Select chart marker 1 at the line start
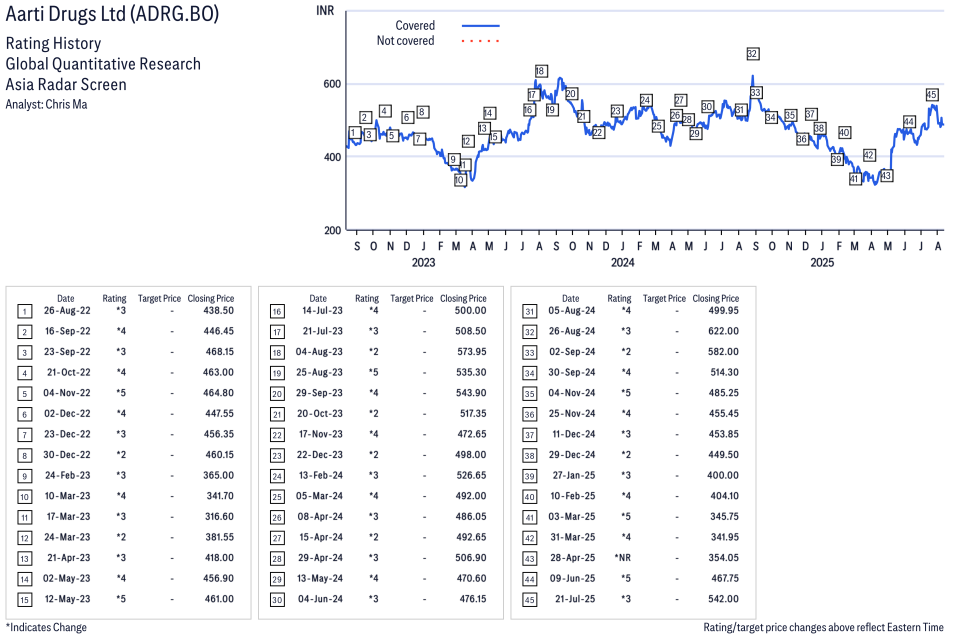 click(x=354, y=133)
